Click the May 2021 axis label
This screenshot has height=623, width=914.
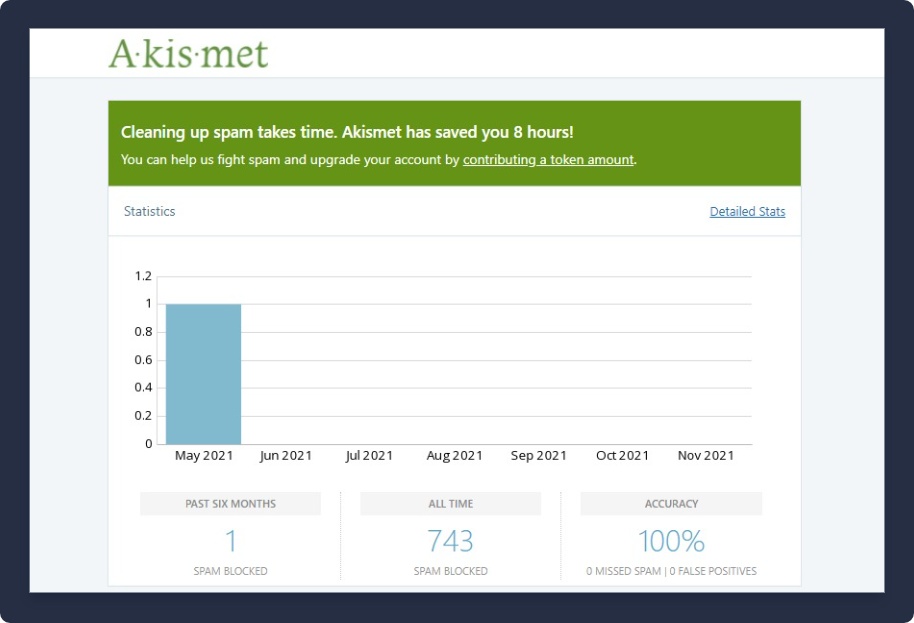tap(203, 456)
